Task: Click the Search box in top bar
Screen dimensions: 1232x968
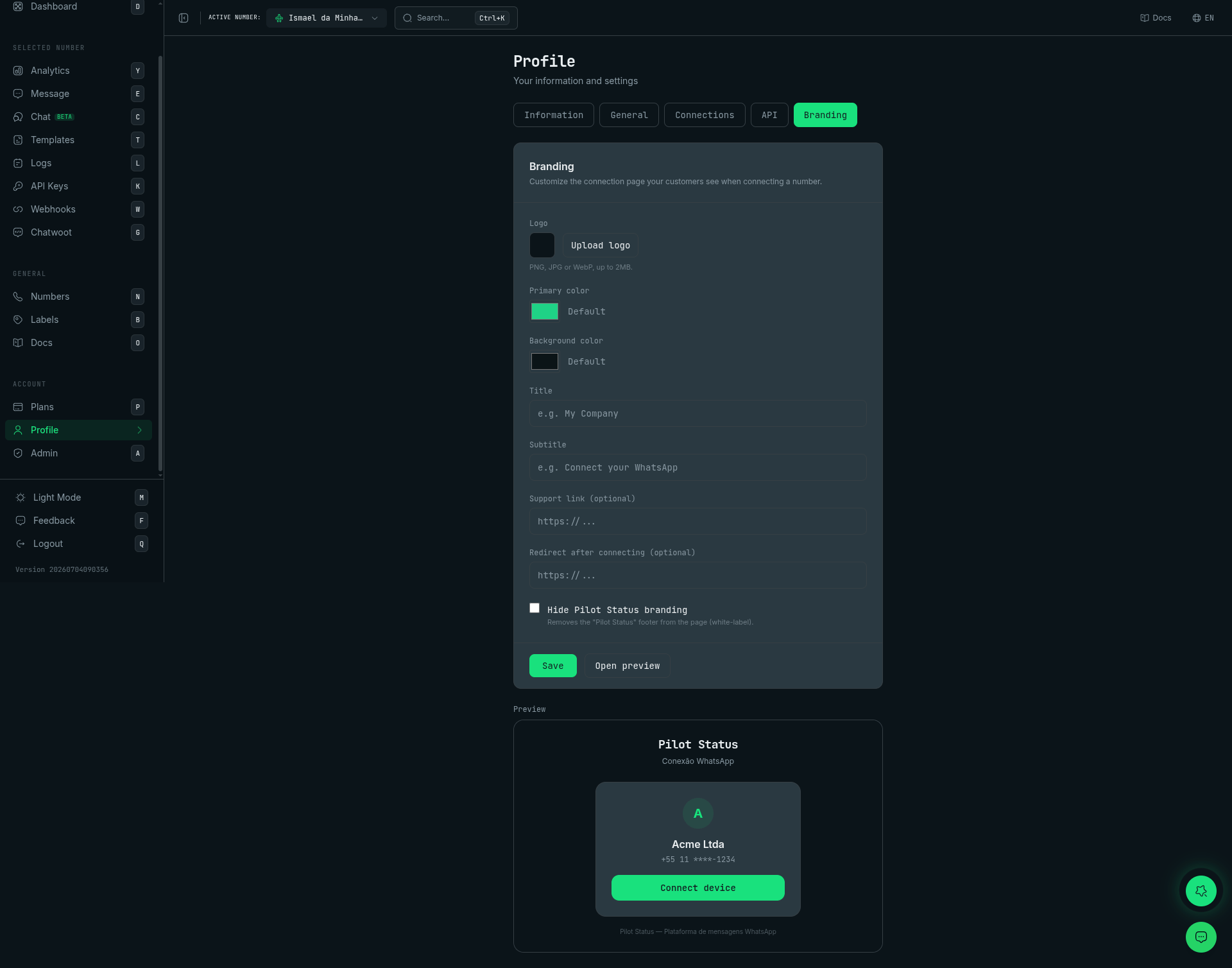Action: [456, 18]
